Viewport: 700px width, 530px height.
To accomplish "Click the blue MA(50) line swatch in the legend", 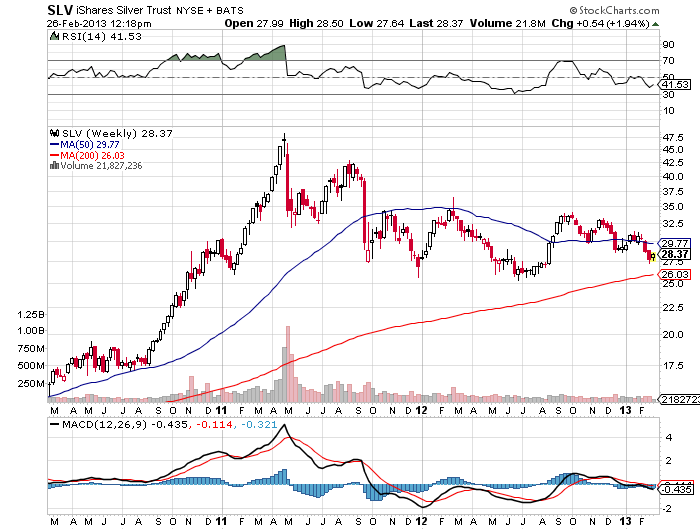I will [54, 144].
